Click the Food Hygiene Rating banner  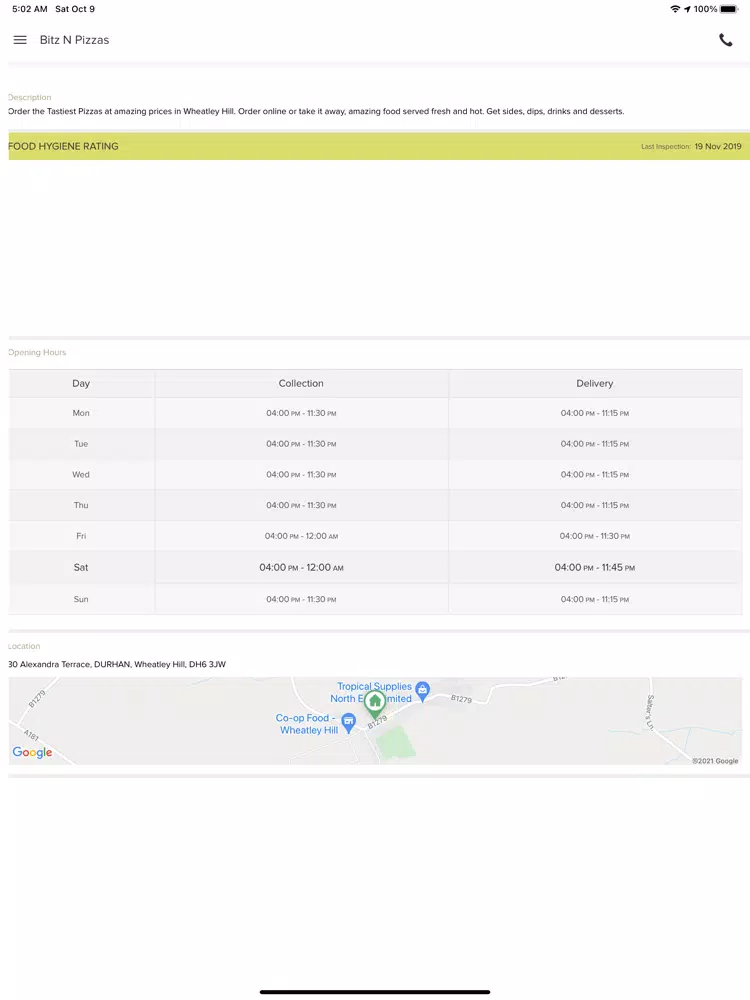pos(375,146)
